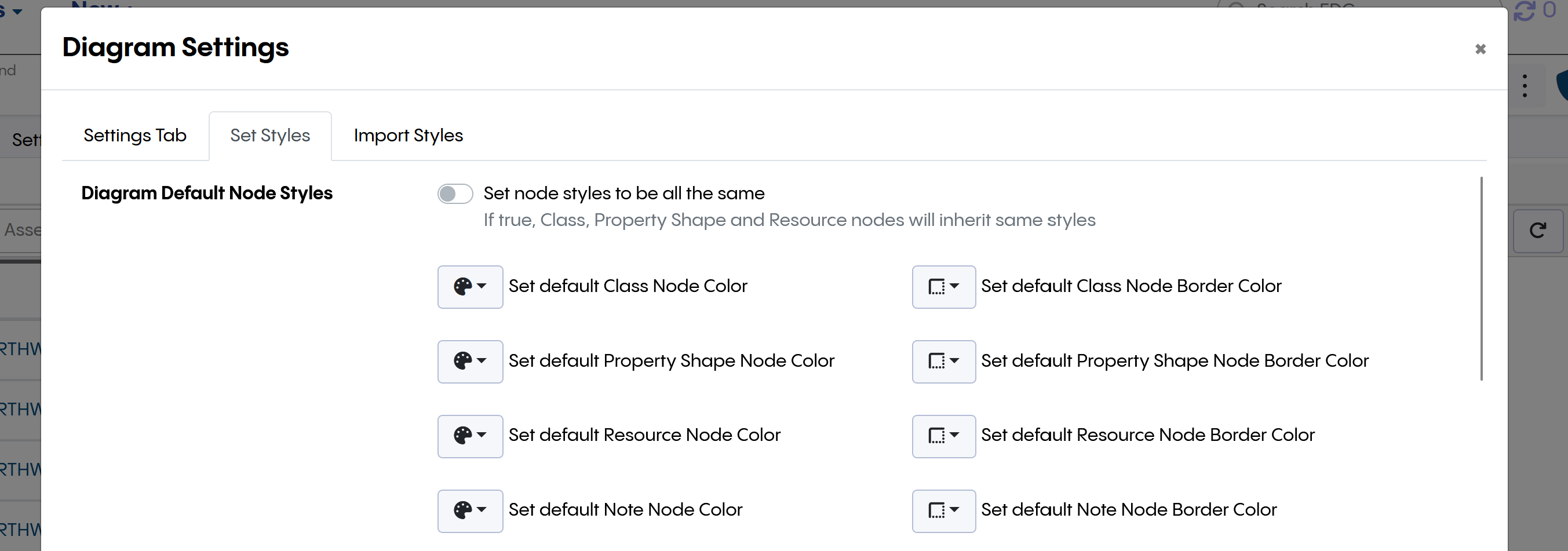Click the Property Shape Node Border Color icon
The width and height of the screenshot is (1568, 551).
click(936, 361)
